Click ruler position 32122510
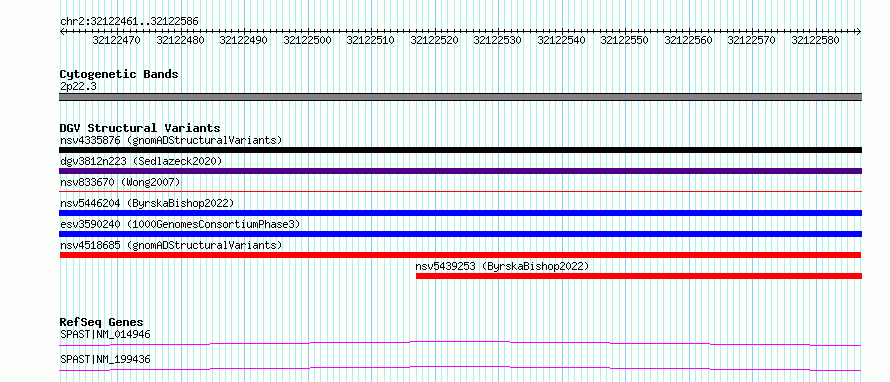The height and width of the screenshot is (382, 890). pos(370,40)
